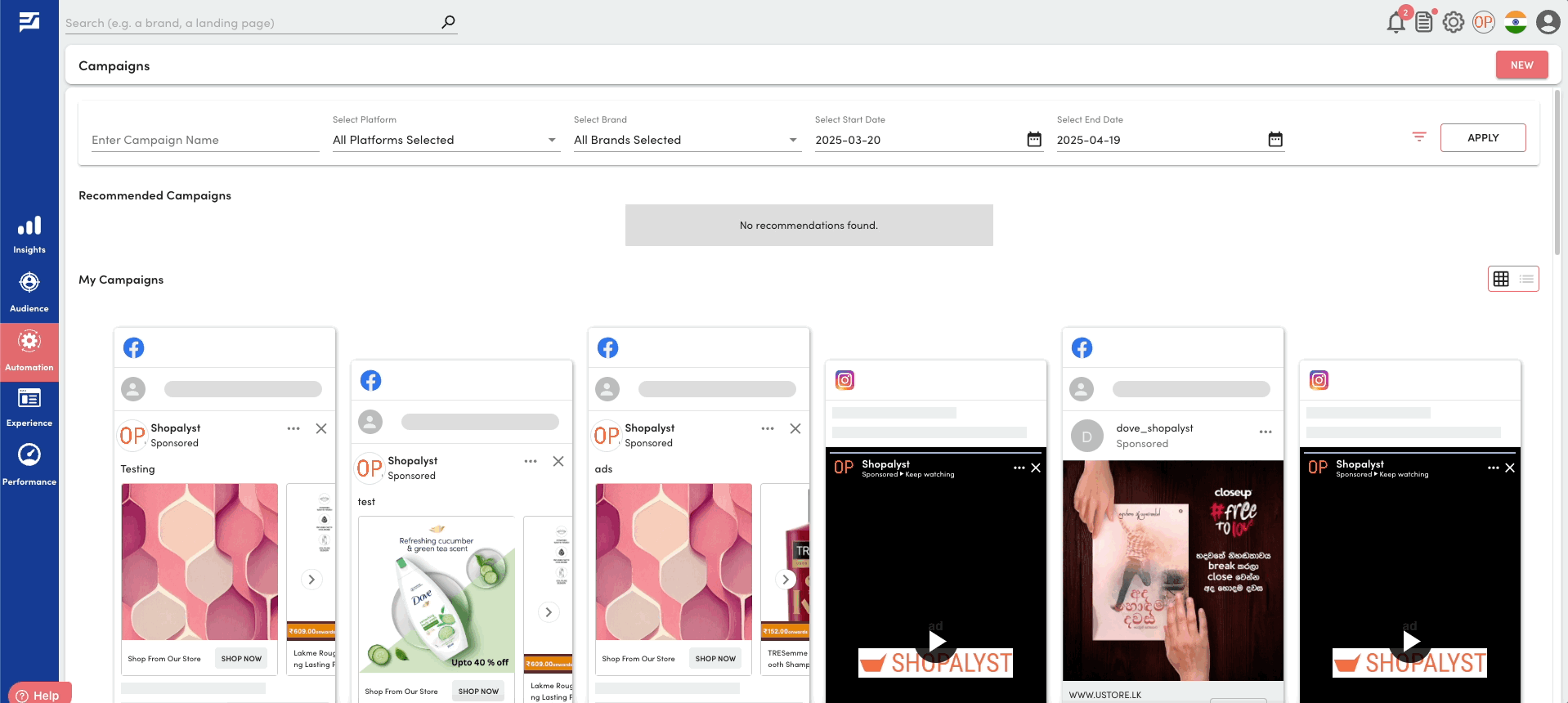The image size is (1568, 703).
Task: Open the Experience sidebar section
Action: click(29, 408)
